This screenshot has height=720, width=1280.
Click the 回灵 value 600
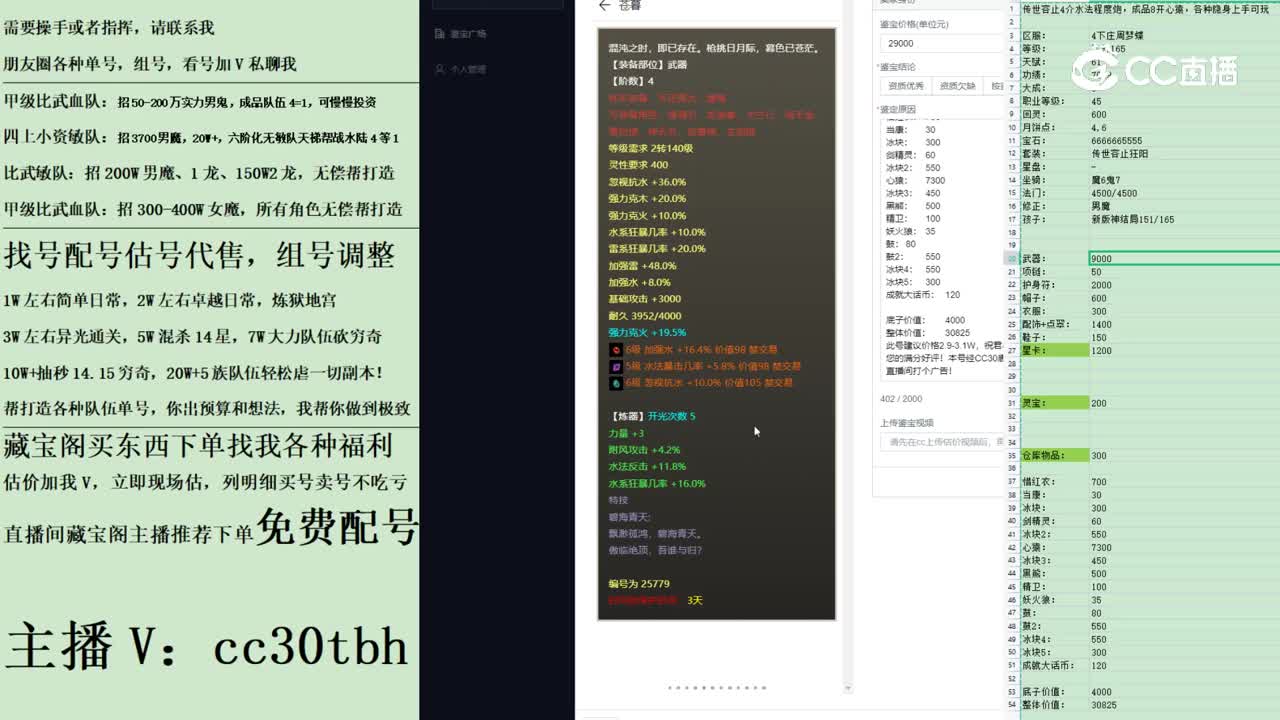tap(1099, 115)
